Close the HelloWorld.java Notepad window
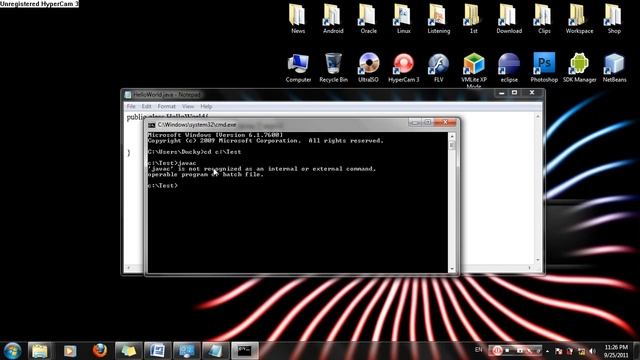Screen dimensions: 640x360 coord(532,93)
